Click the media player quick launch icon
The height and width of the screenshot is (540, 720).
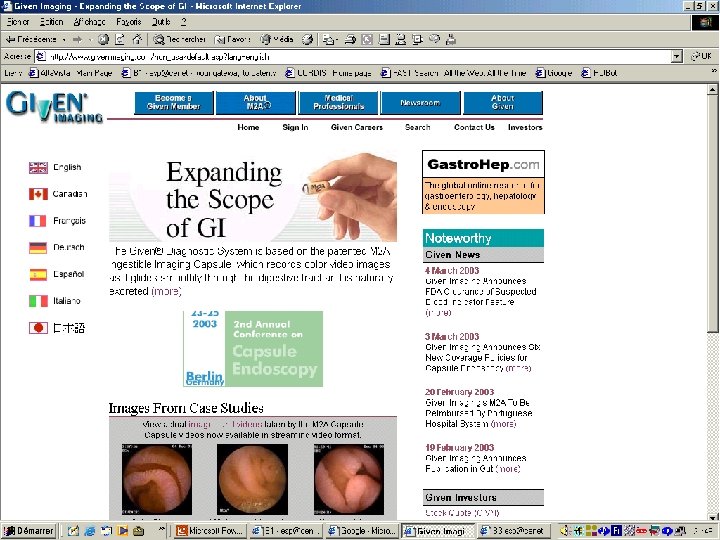123,531
